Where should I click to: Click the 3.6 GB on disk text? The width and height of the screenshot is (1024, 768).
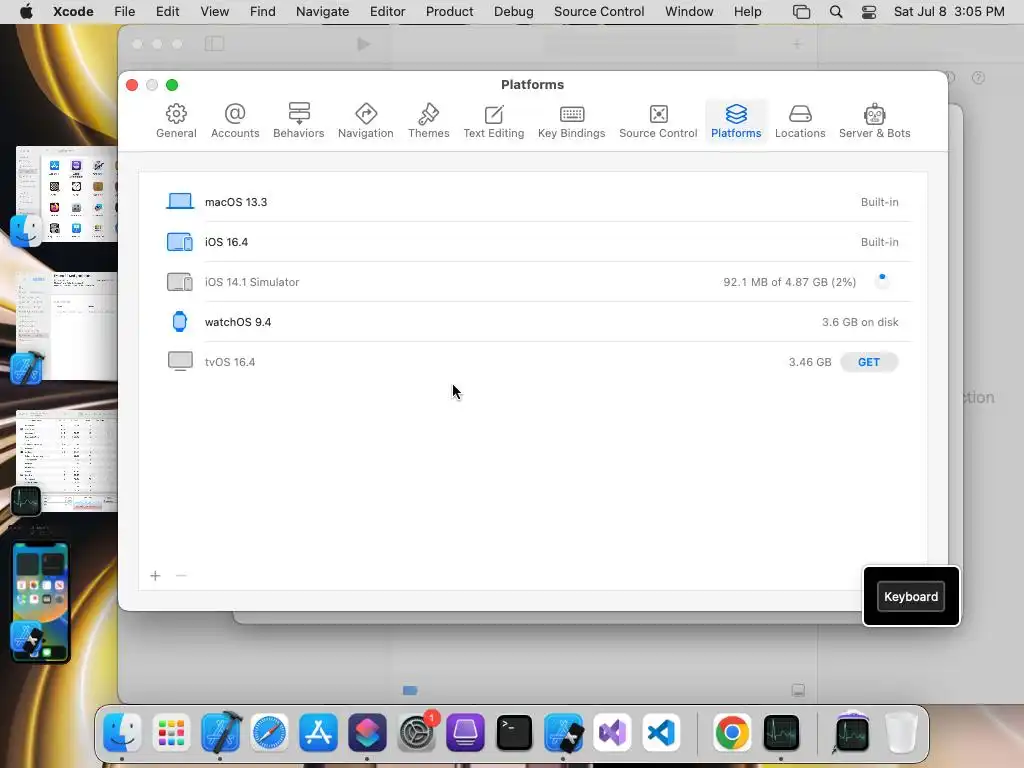point(860,322)
